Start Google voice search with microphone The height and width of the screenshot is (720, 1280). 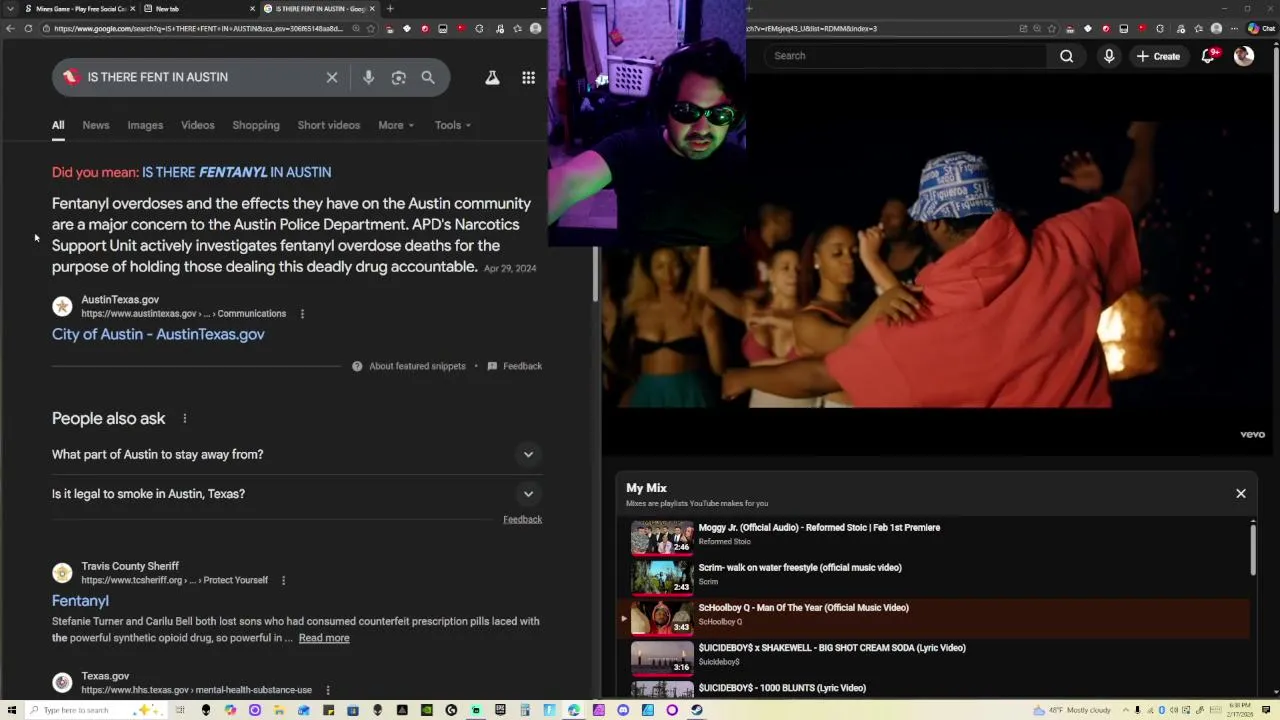pyautogui.click(x=368, y=77)
